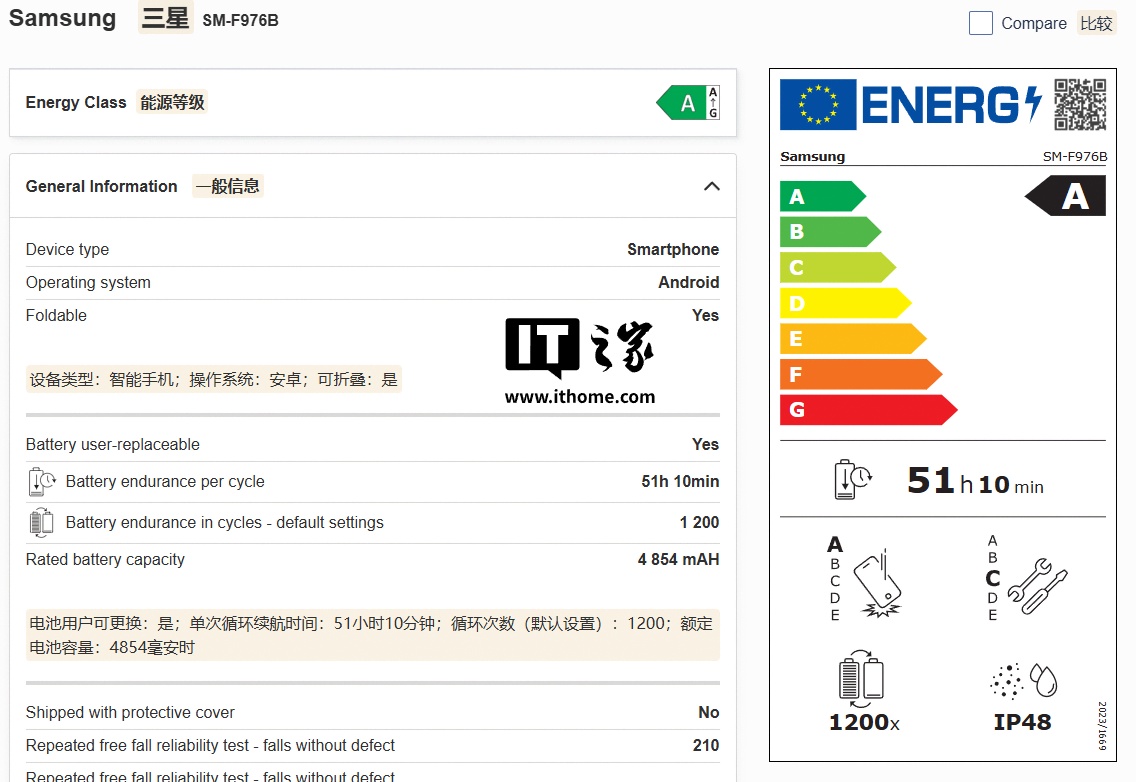Collapse the General Information section
The height and width of the screenshot is (782, 1136).
click(x=711, y=186)
